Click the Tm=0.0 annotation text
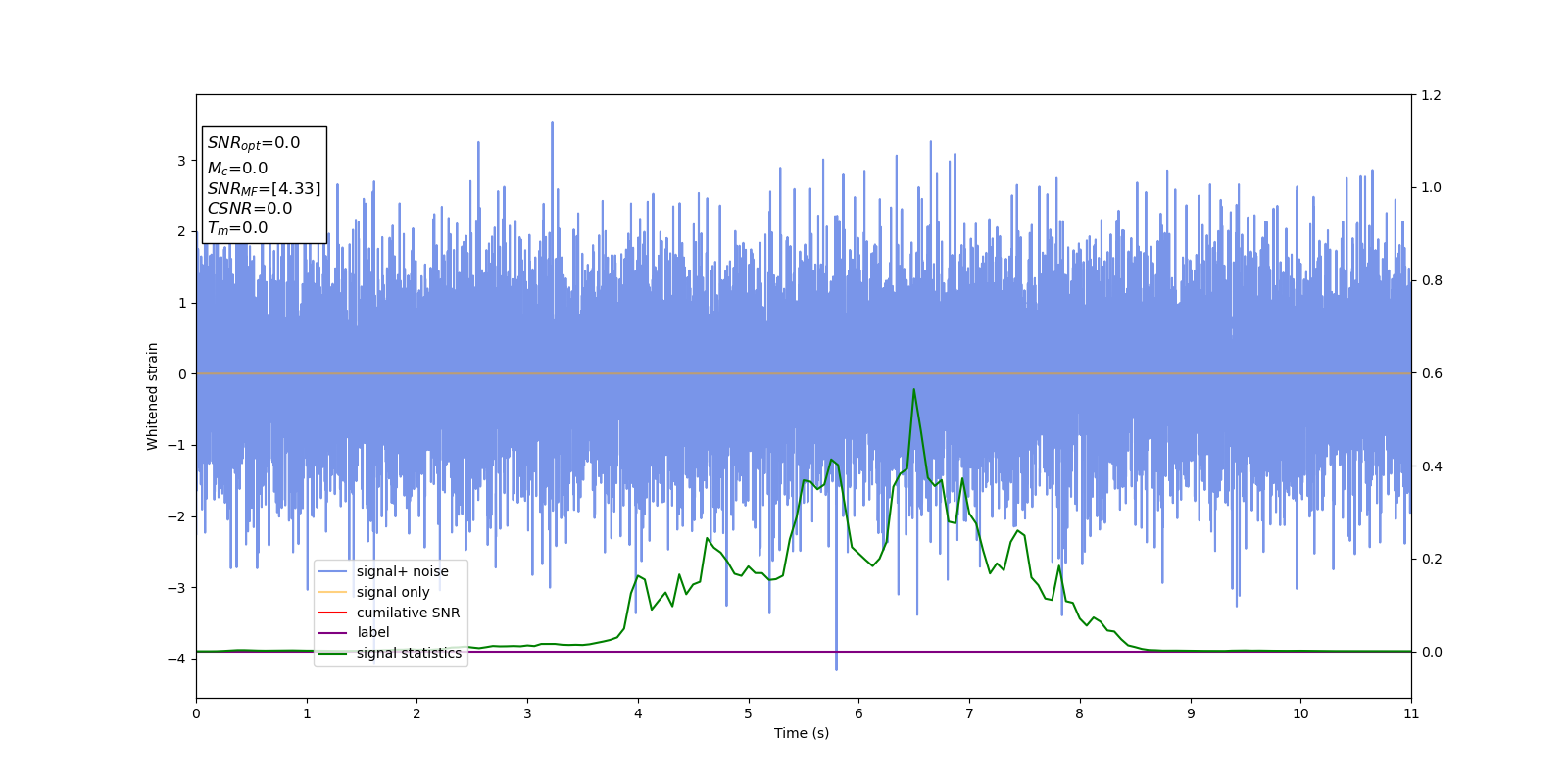This screenshot has height=784, width=1568. (x=237, y=228)
